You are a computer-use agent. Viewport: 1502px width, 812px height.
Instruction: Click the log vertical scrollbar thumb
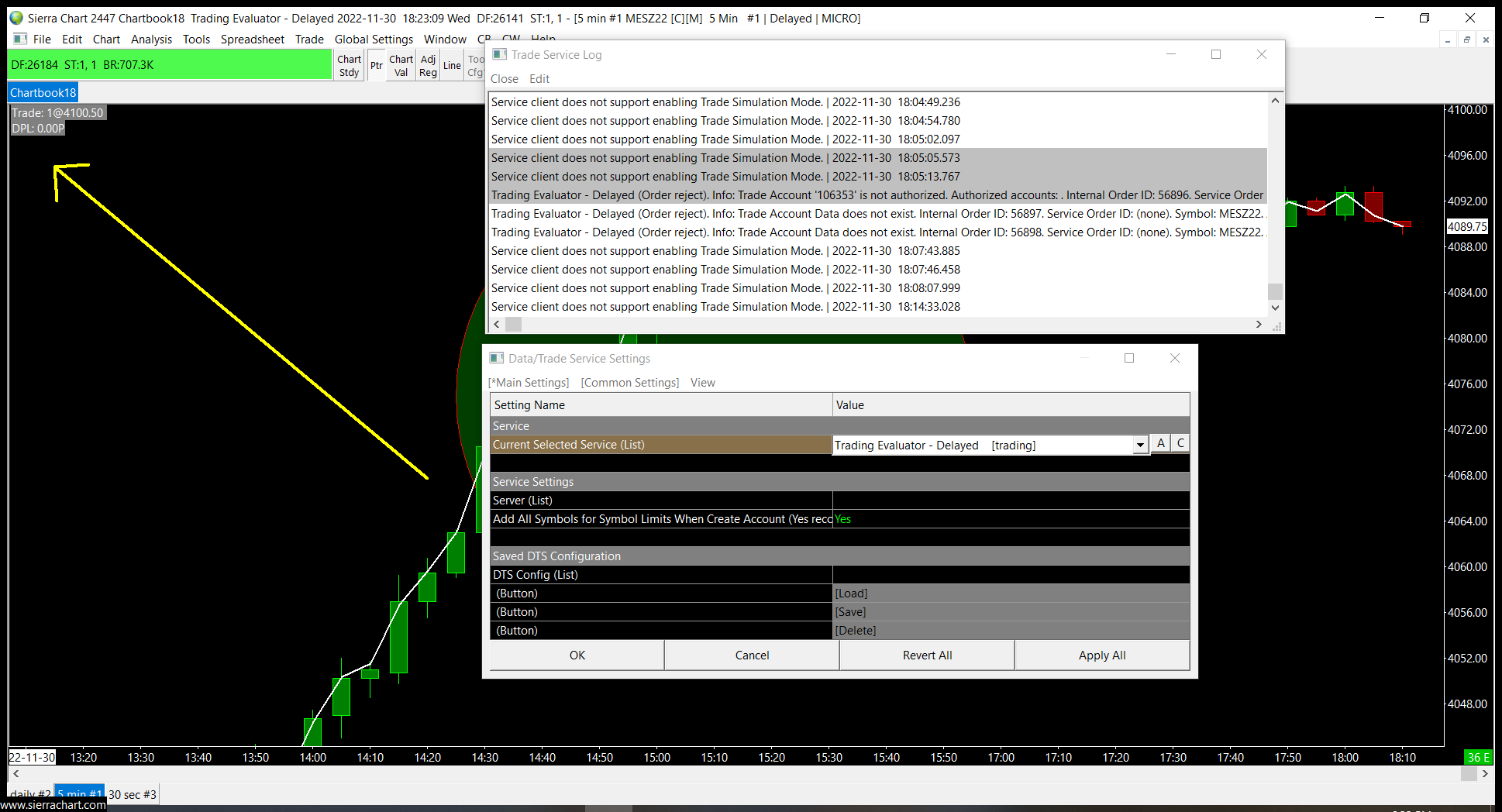[x=1275, y=291]
